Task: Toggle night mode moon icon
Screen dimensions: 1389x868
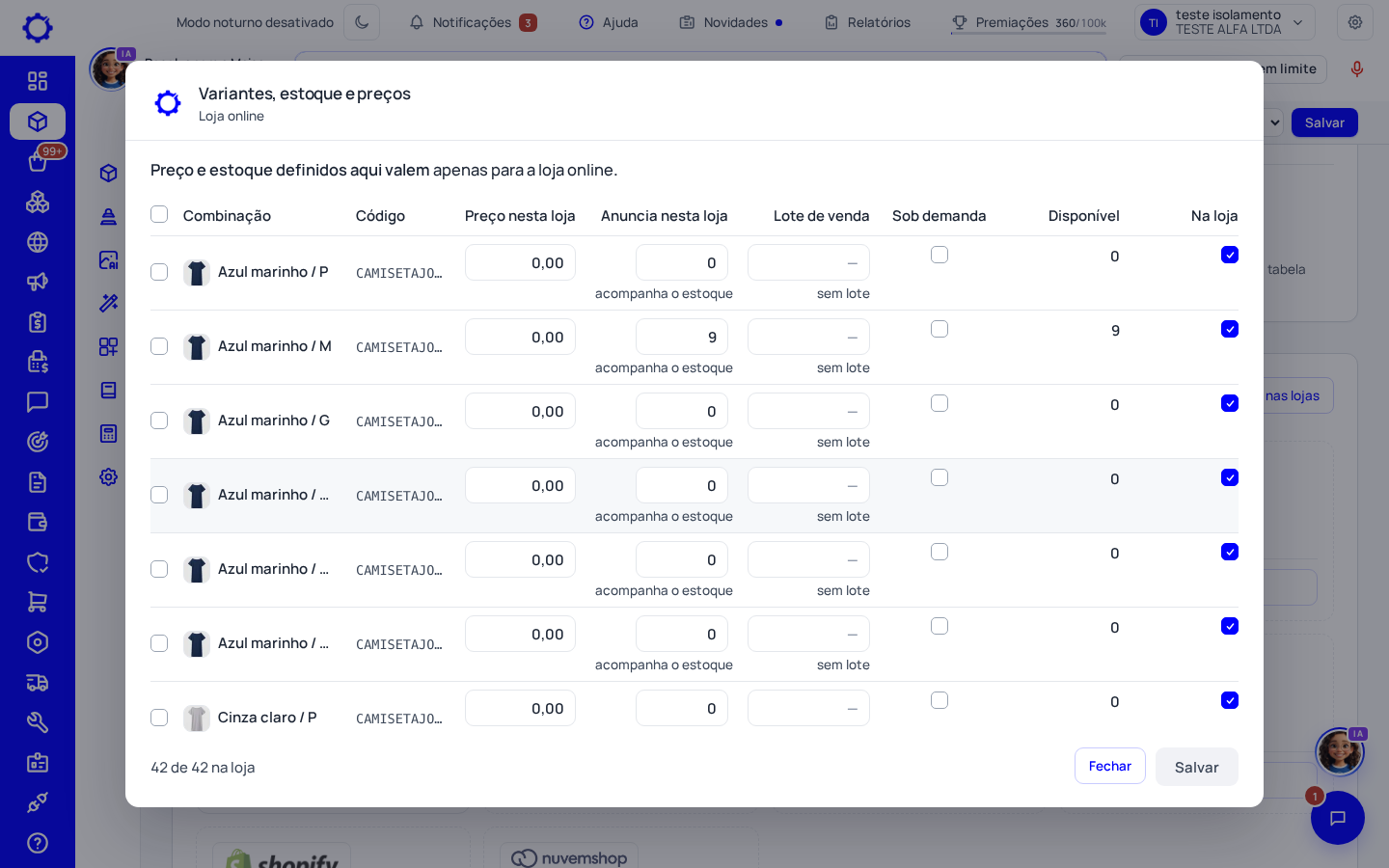Action: coord(362,22)
